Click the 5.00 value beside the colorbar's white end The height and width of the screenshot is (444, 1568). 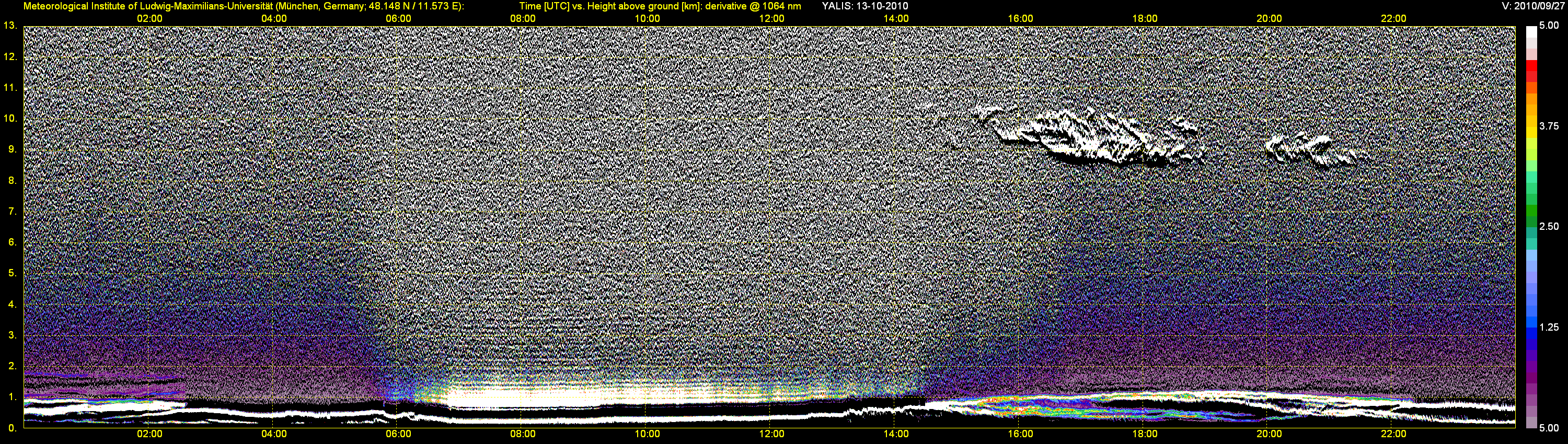pyautogui.click(x=1549, y=26)
